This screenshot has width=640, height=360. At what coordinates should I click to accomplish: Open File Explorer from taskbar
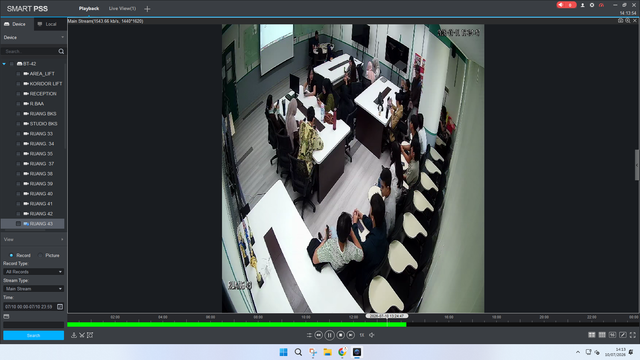[x=327, y=352]
